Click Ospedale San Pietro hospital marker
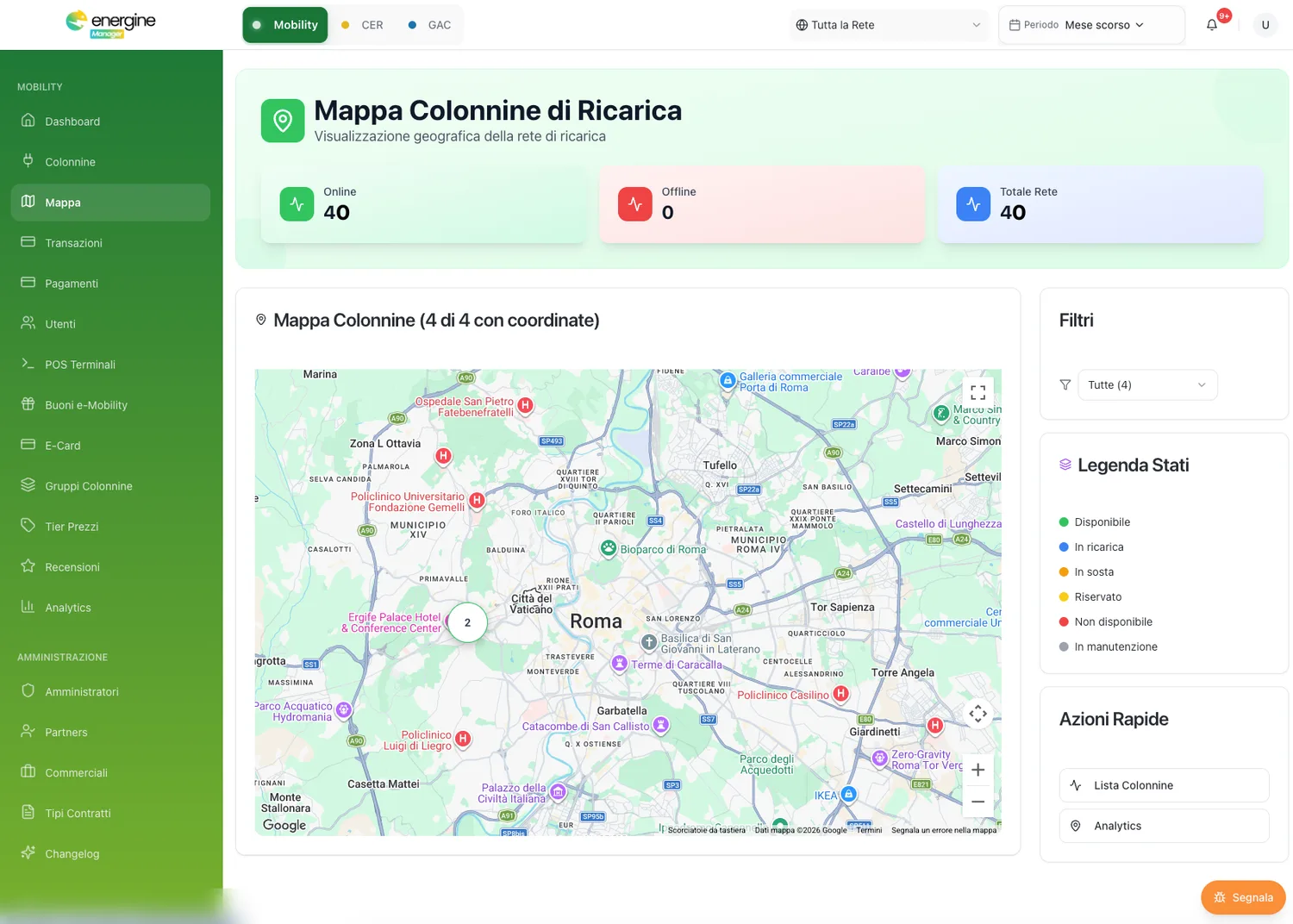 [525, 405]
